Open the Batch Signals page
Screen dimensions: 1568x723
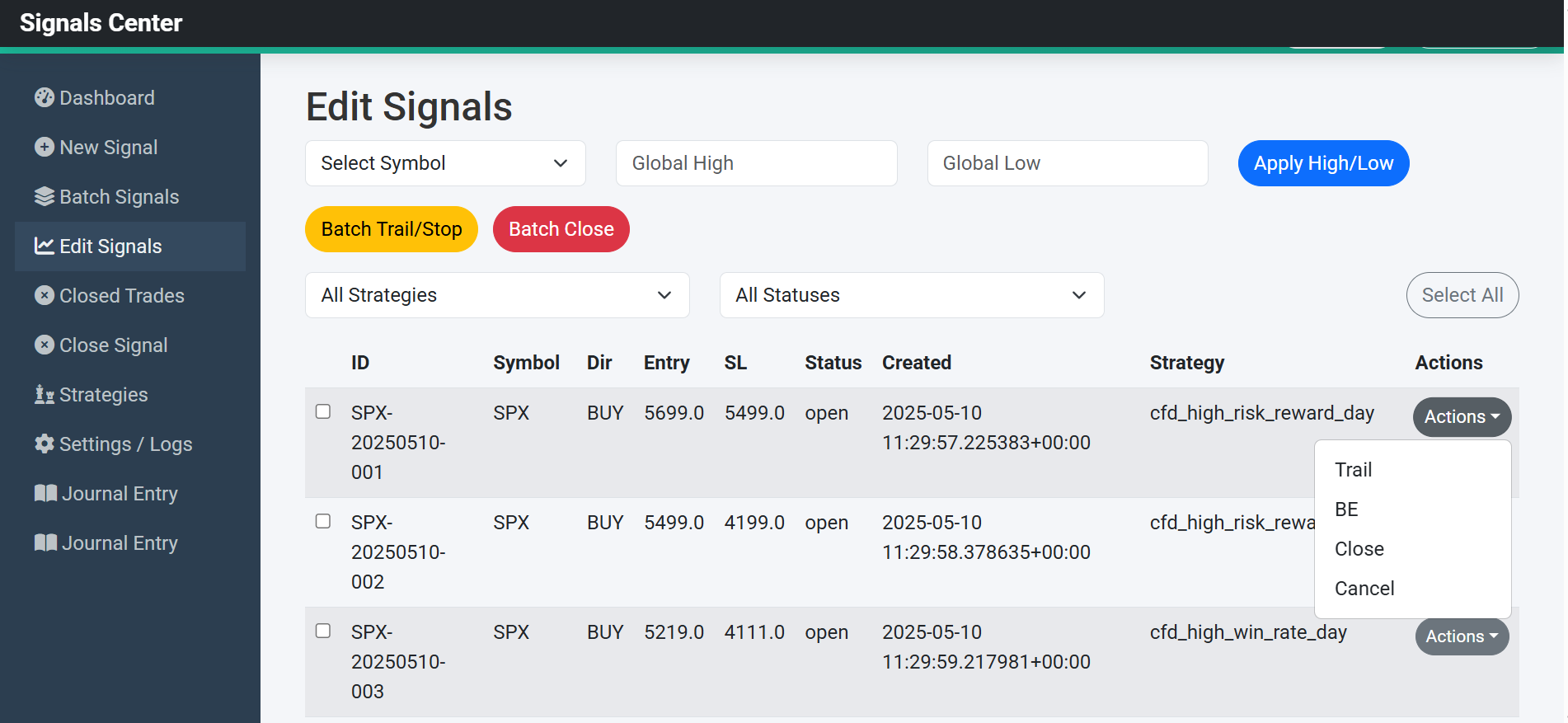130,197
